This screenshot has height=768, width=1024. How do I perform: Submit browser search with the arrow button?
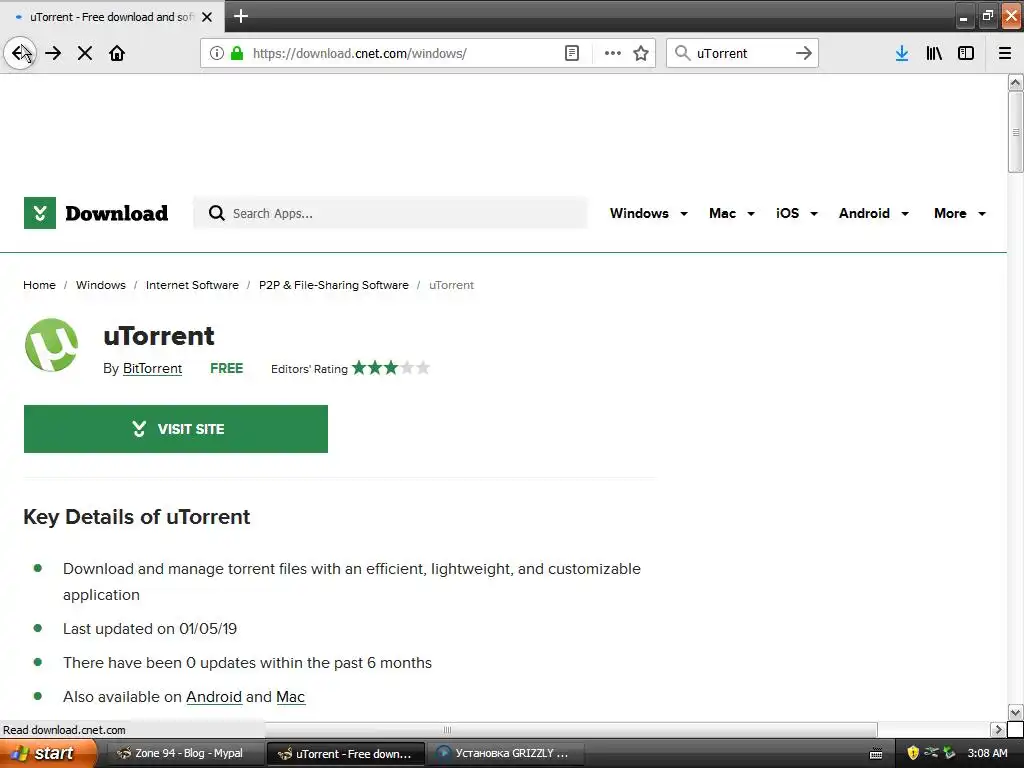804,53
